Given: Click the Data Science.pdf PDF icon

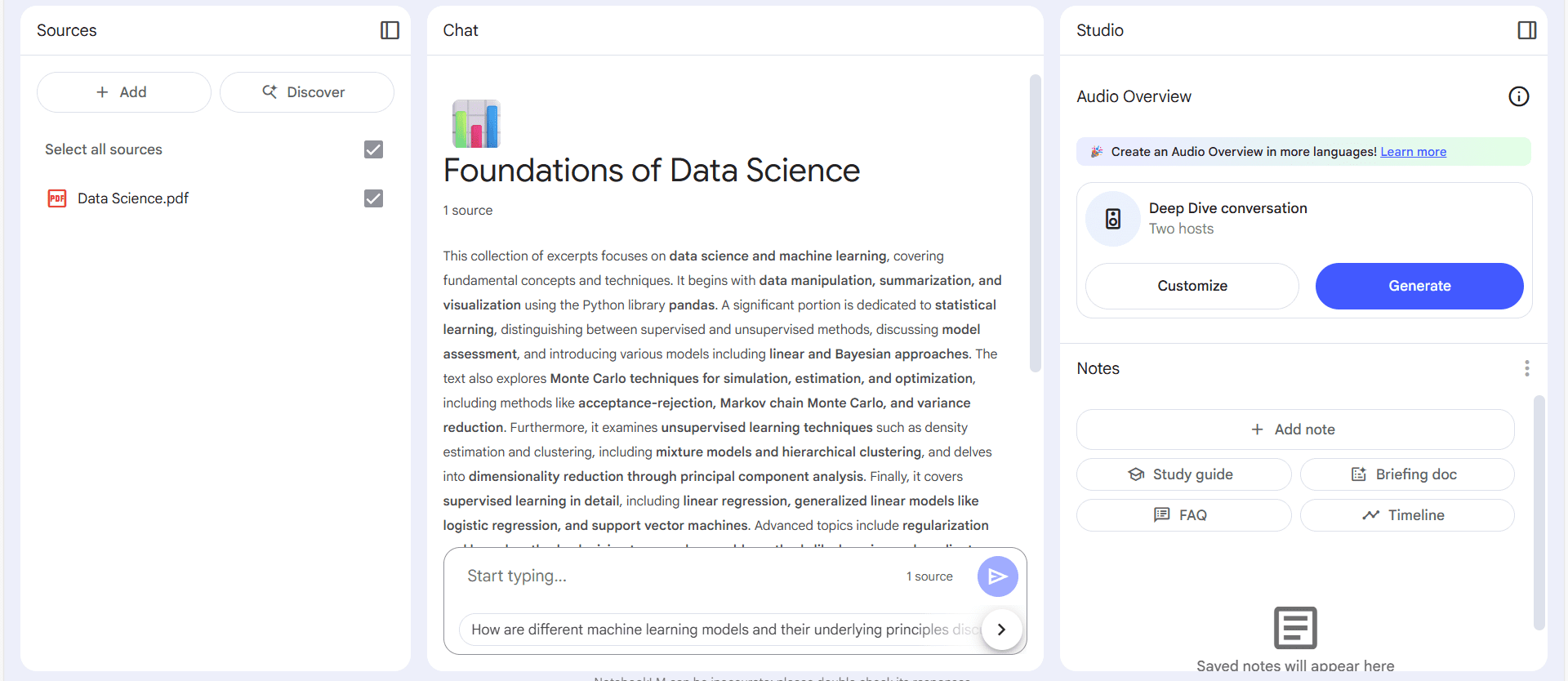Looking at the screenshot, I should tap(57, 198).
